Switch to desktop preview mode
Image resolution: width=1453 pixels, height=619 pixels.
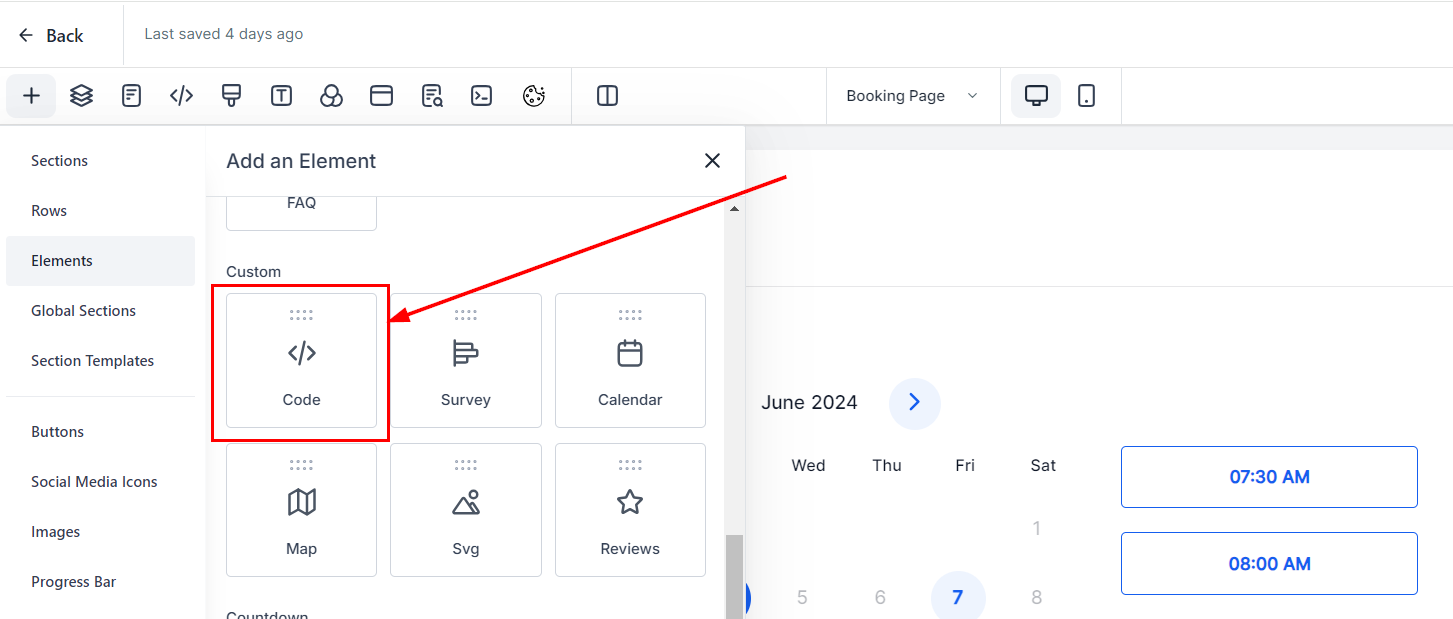tap(1036, 96)
